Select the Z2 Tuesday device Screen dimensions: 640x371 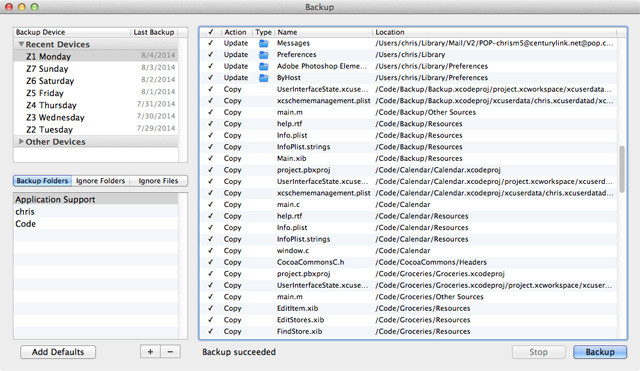point(96,129)
